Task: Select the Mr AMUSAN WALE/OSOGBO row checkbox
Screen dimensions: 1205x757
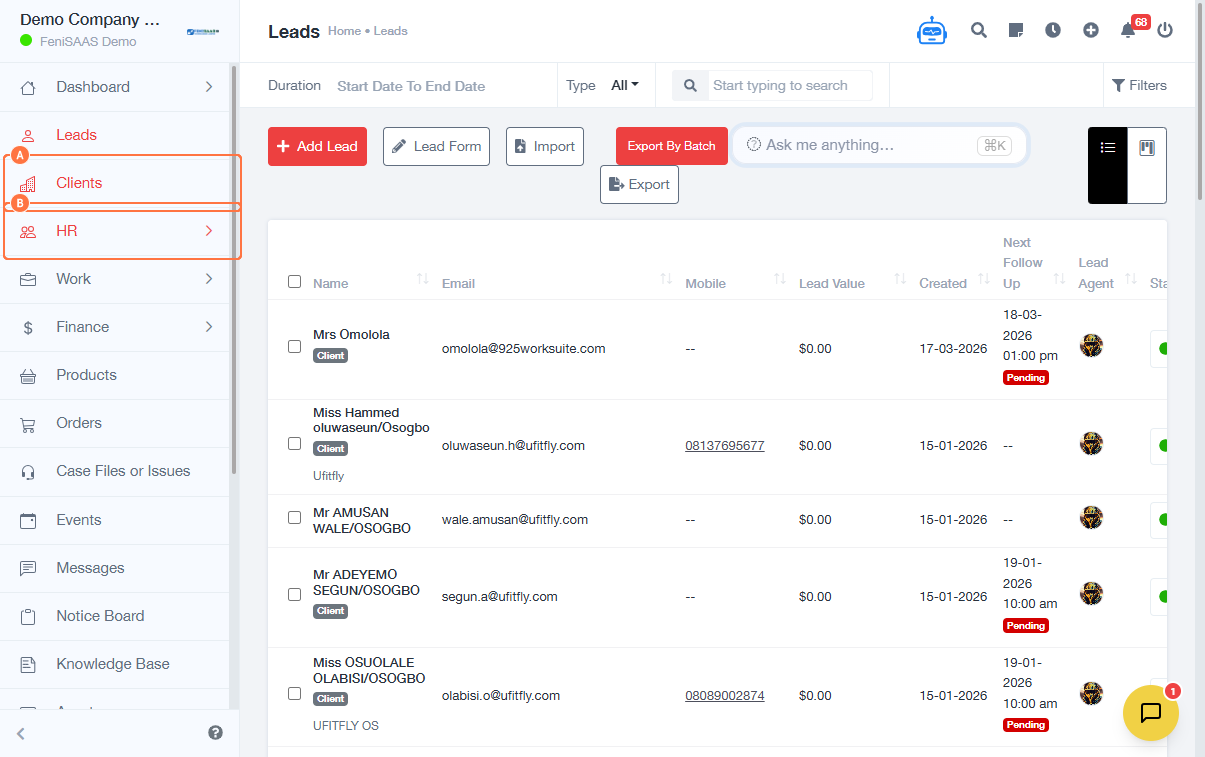Action: point(294,518)
